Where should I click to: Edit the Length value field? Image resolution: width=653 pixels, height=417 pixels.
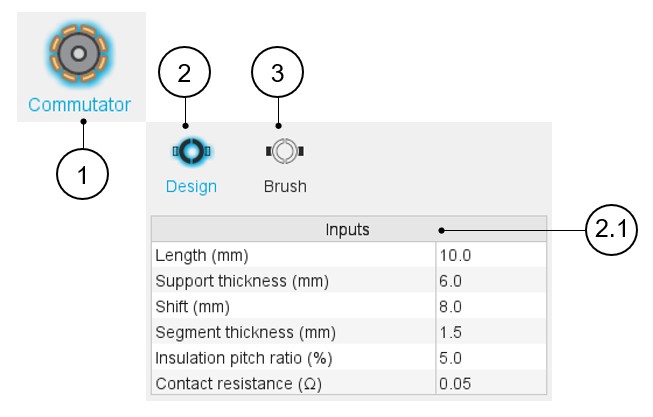pyautogui.click(x=490, y=255)
